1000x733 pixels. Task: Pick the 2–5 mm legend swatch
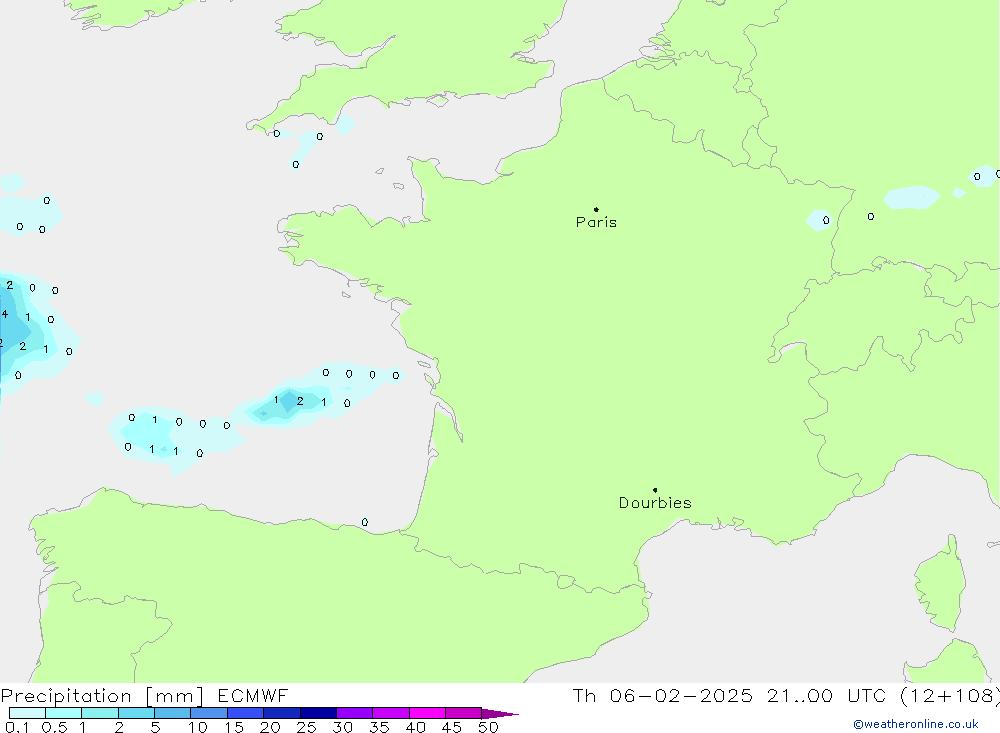pyautogui.click(x=136, y=713)
